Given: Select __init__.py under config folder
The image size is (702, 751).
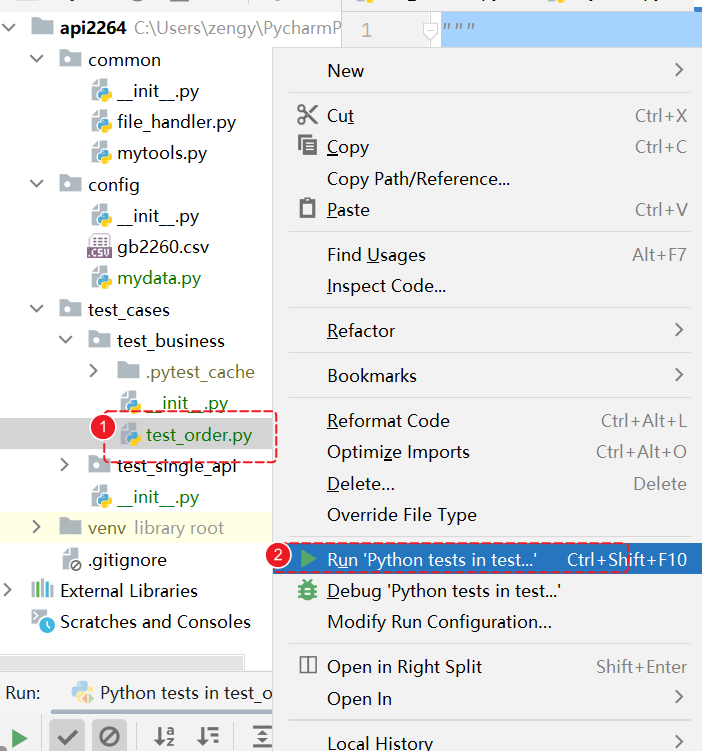Looking at the screenshot, I should tap(158, 216).
